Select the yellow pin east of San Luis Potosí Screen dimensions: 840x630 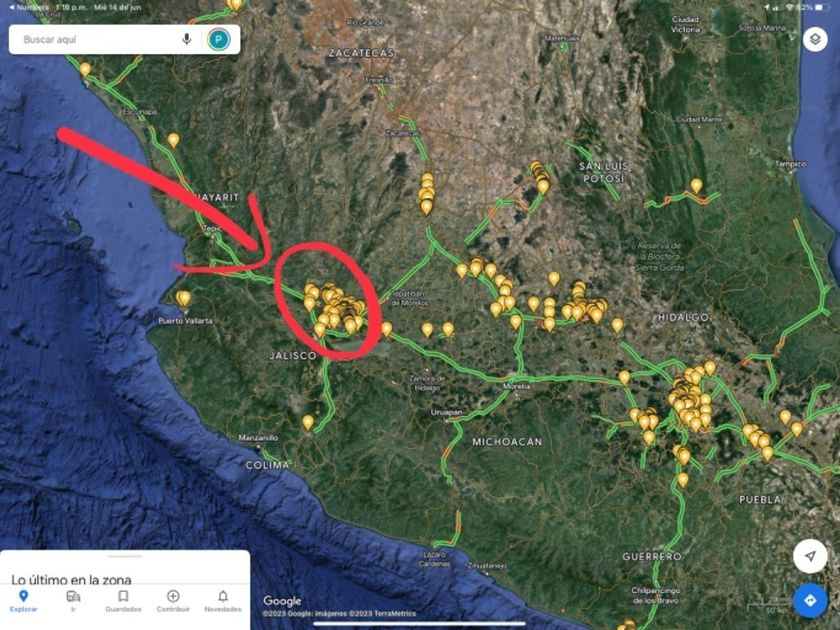pyautogui.click(x=696, y=185)
